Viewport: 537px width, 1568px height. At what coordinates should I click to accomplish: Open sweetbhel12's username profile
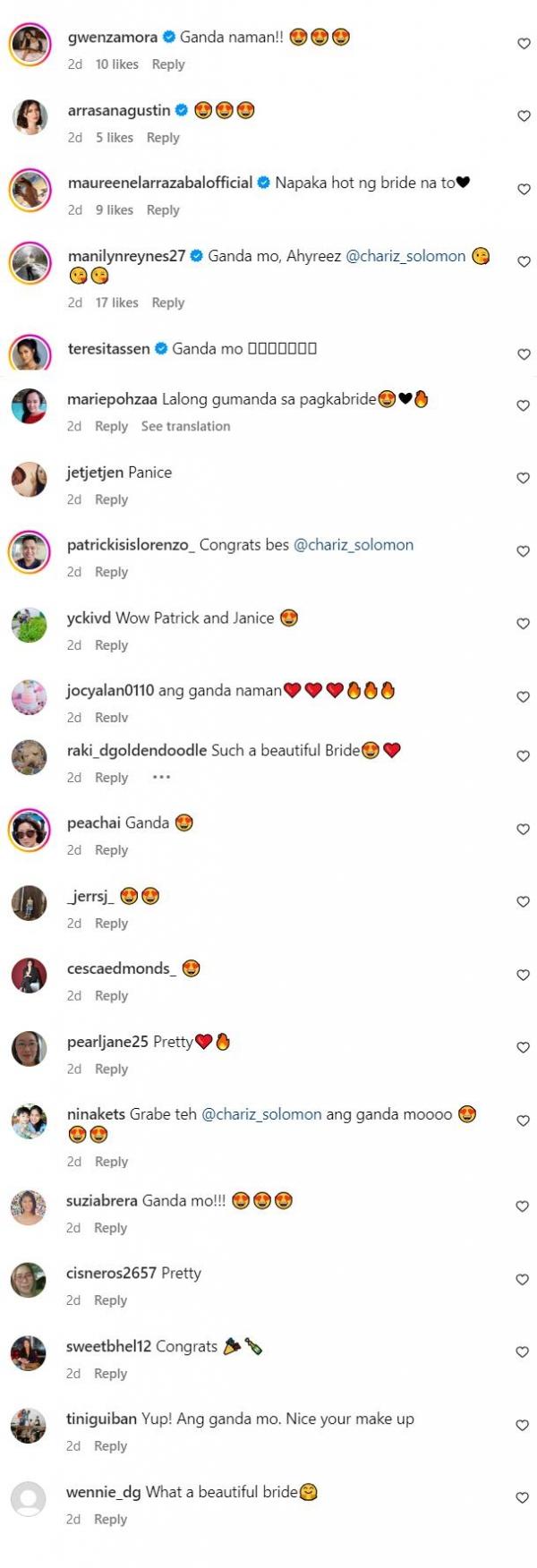103,1346
